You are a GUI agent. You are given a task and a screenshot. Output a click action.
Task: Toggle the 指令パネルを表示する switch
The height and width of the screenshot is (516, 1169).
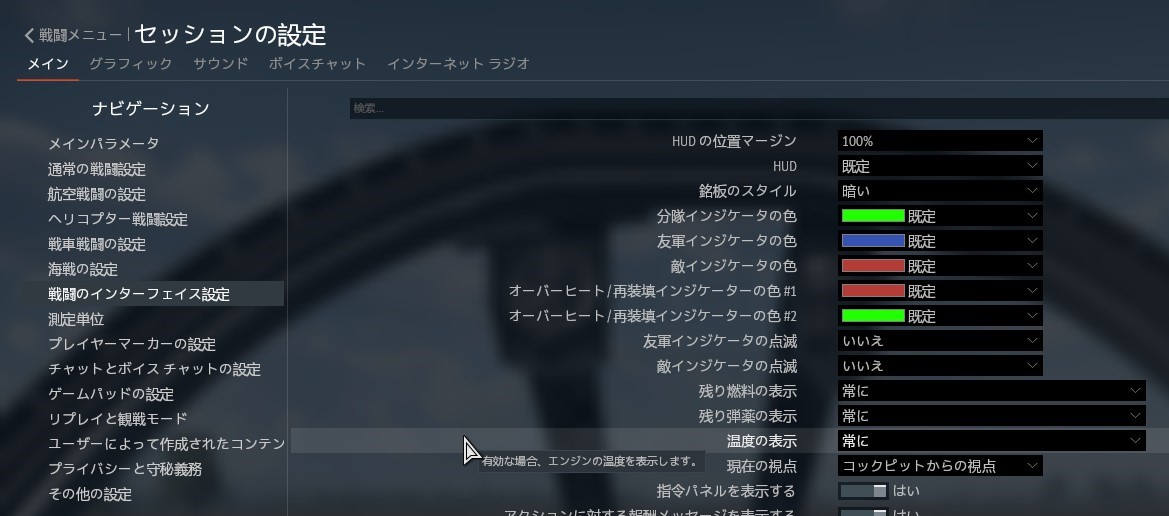864,491
